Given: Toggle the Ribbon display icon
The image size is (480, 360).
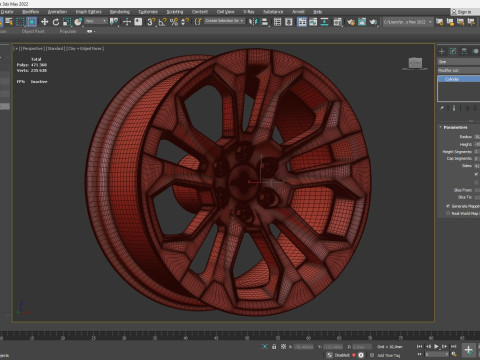Looking at the screenshot, I should click(x=302, y=22).
